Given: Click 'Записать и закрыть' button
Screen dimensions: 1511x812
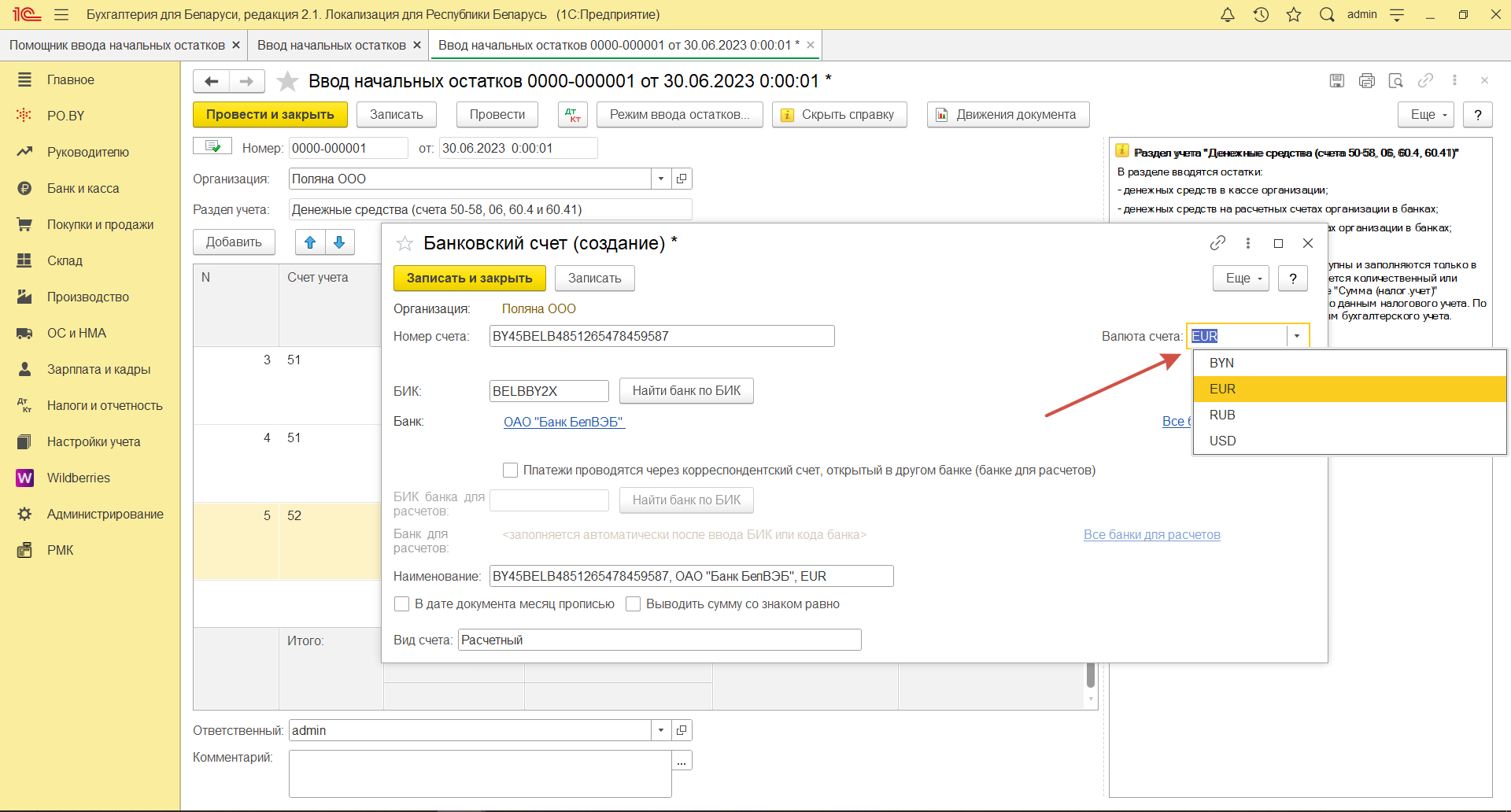Looking at the screenshot, I should 469,279.
